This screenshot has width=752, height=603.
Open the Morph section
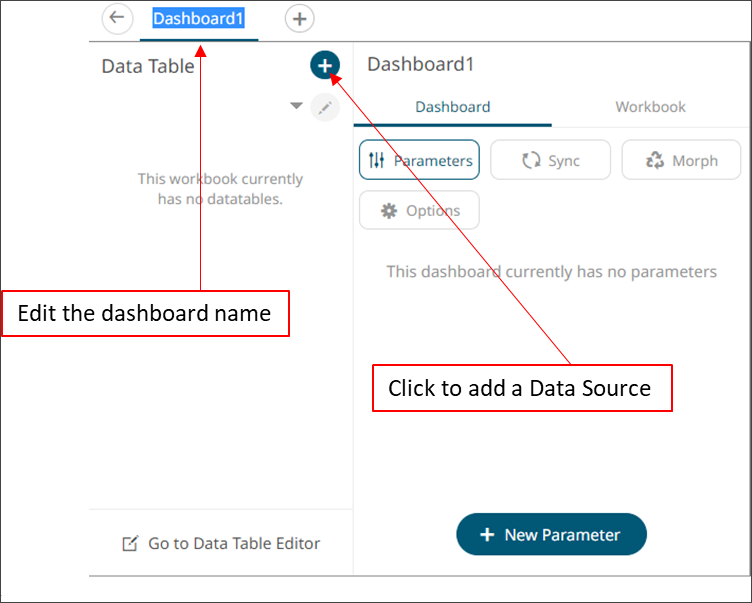(x=681, y=160)
